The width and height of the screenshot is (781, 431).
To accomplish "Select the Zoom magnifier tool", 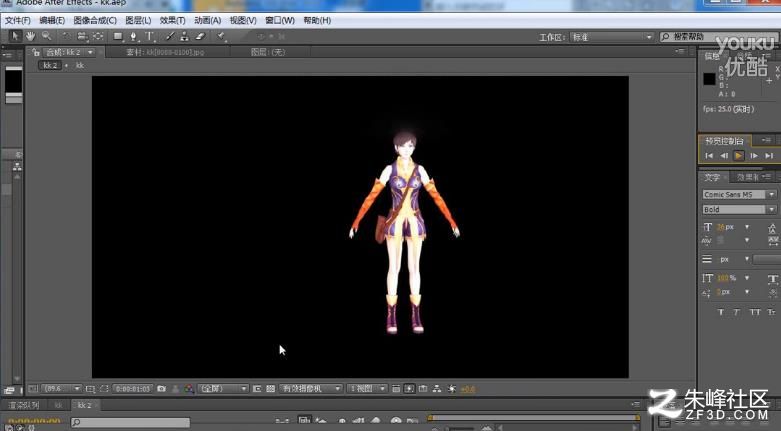I will 46,36.
